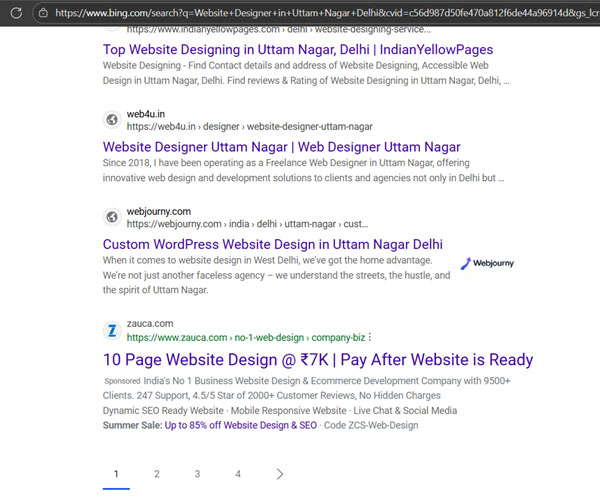Click the Webjourny logo thumbnail

tap(488, 264)
